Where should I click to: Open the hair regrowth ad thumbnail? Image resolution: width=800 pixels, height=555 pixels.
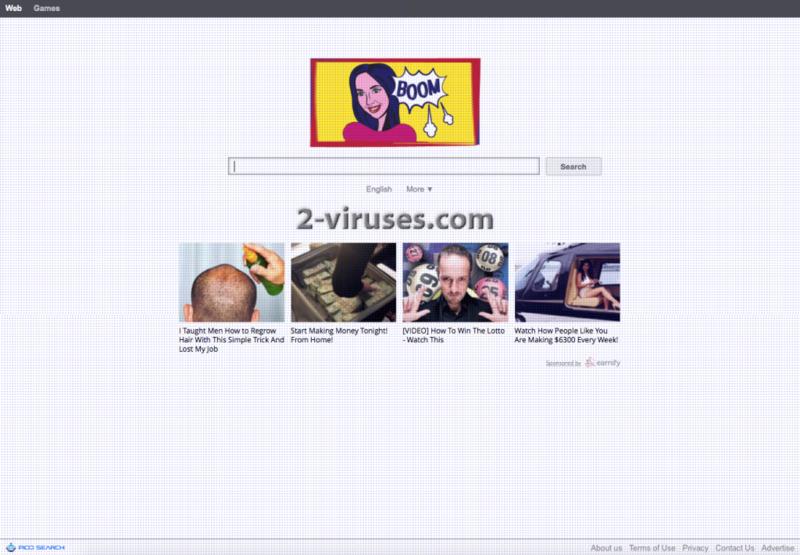click(x=232, y=282)
